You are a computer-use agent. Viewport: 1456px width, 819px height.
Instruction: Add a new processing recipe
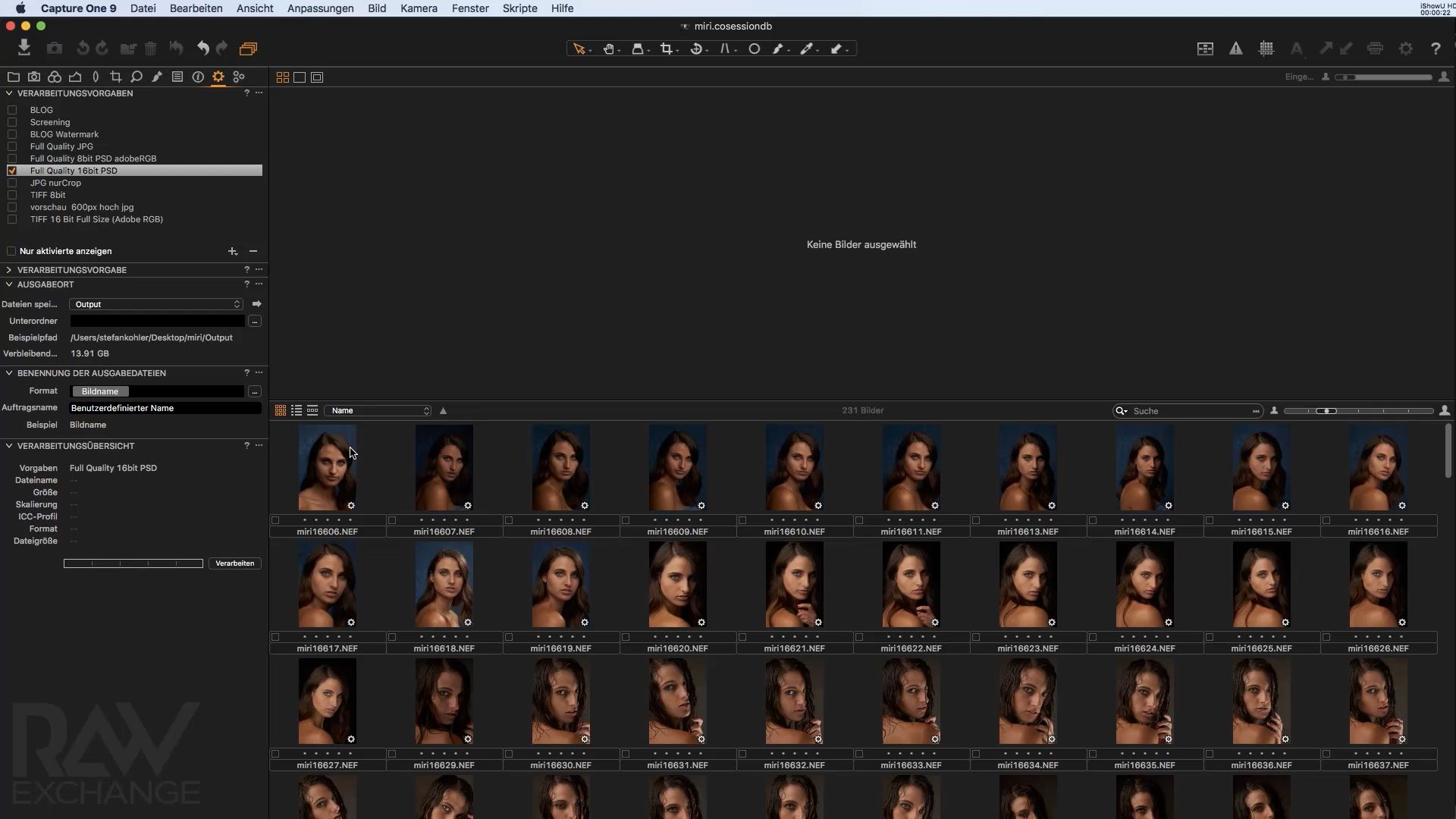[232, 251]
